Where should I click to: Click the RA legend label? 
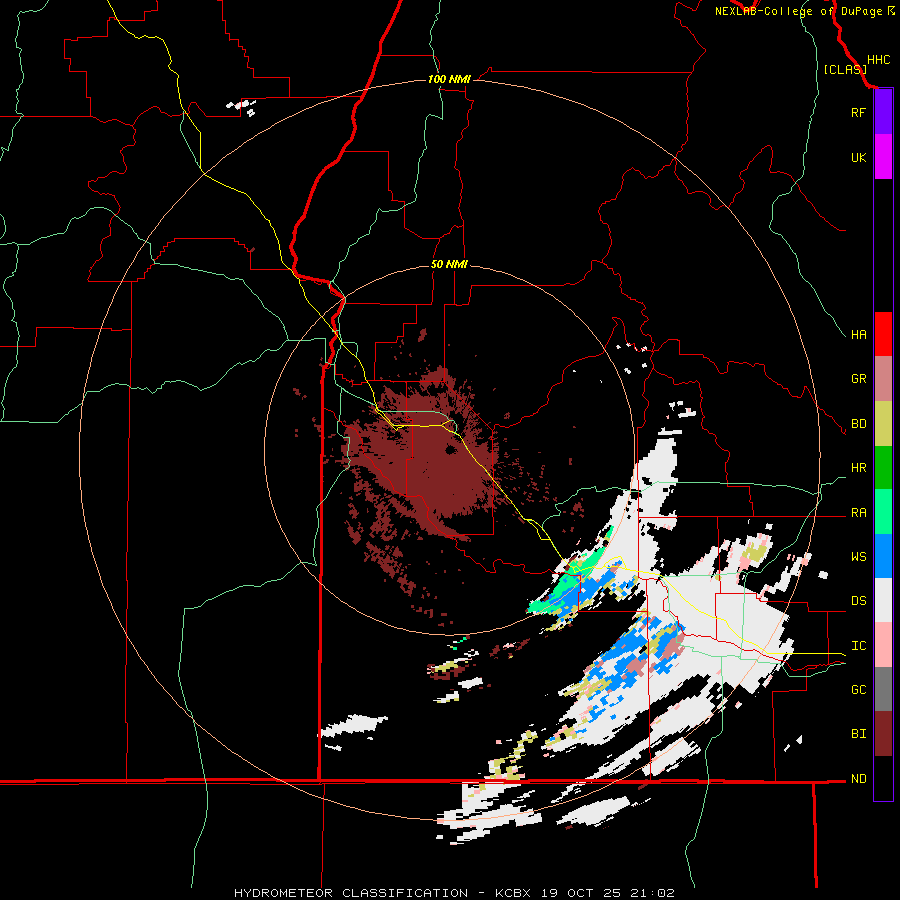[x=859, y=513]
